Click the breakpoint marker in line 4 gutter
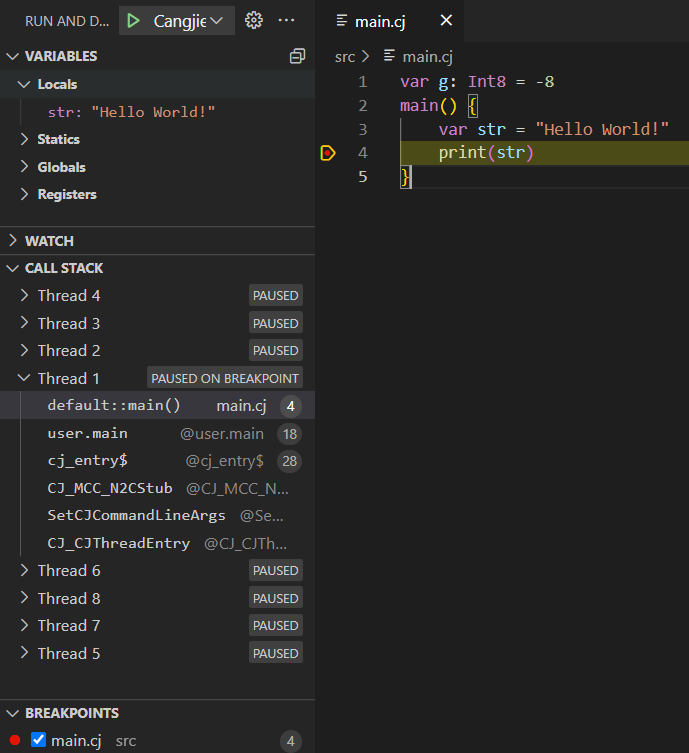 [x=327, y=153]
